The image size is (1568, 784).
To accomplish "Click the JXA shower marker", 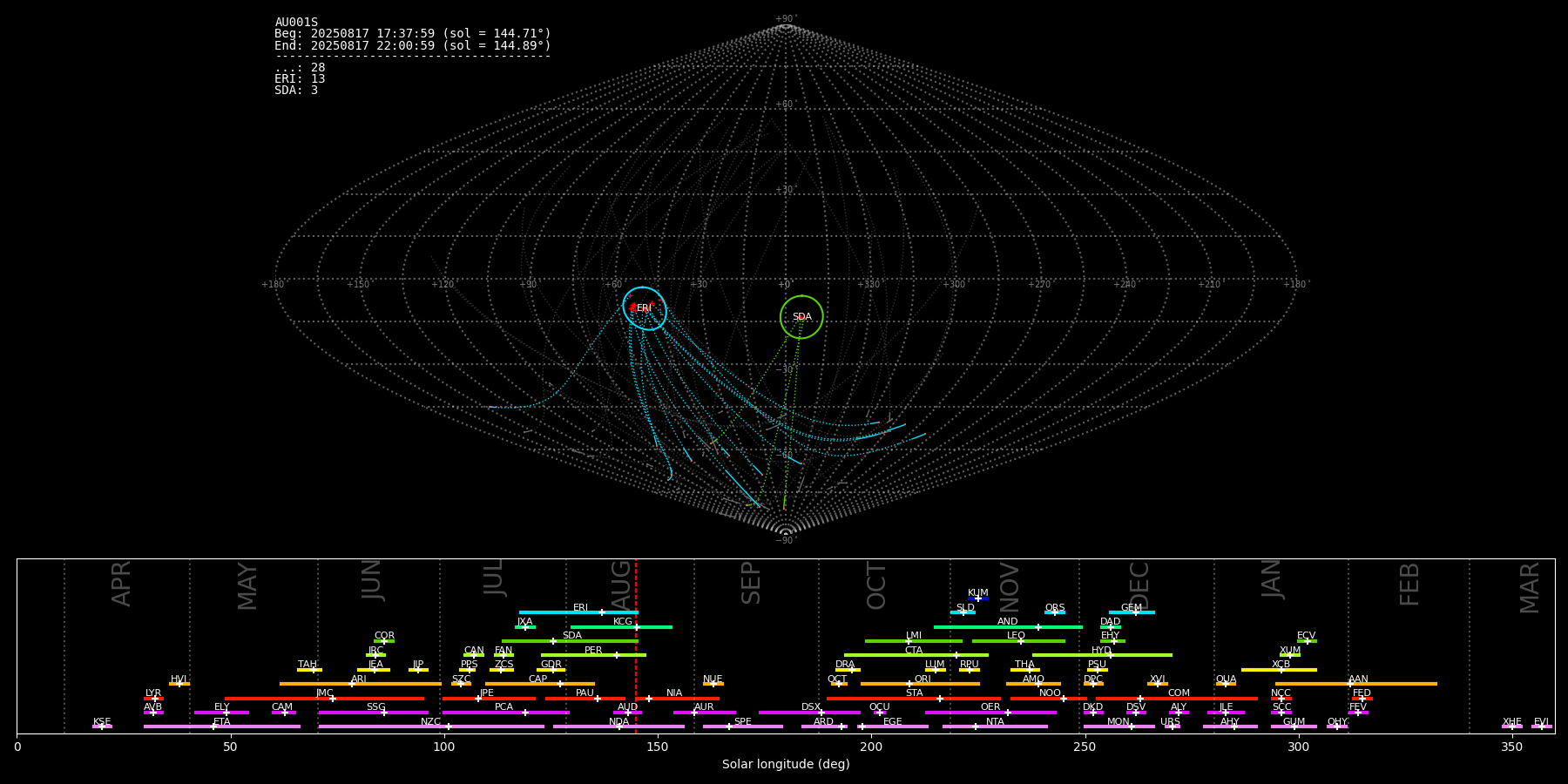I will coord(525,627).
